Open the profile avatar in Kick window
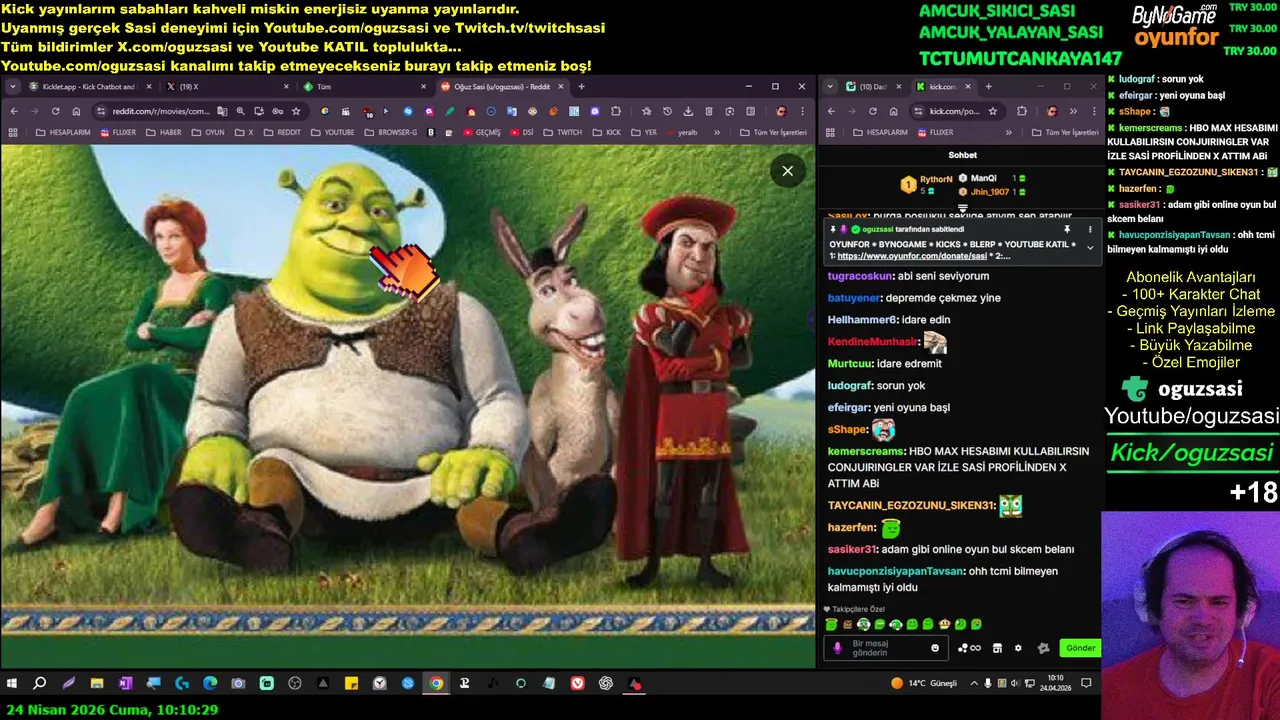The height and width of the screenshot is (720, 1280). pyautogui.click(x=1051, y=111)
